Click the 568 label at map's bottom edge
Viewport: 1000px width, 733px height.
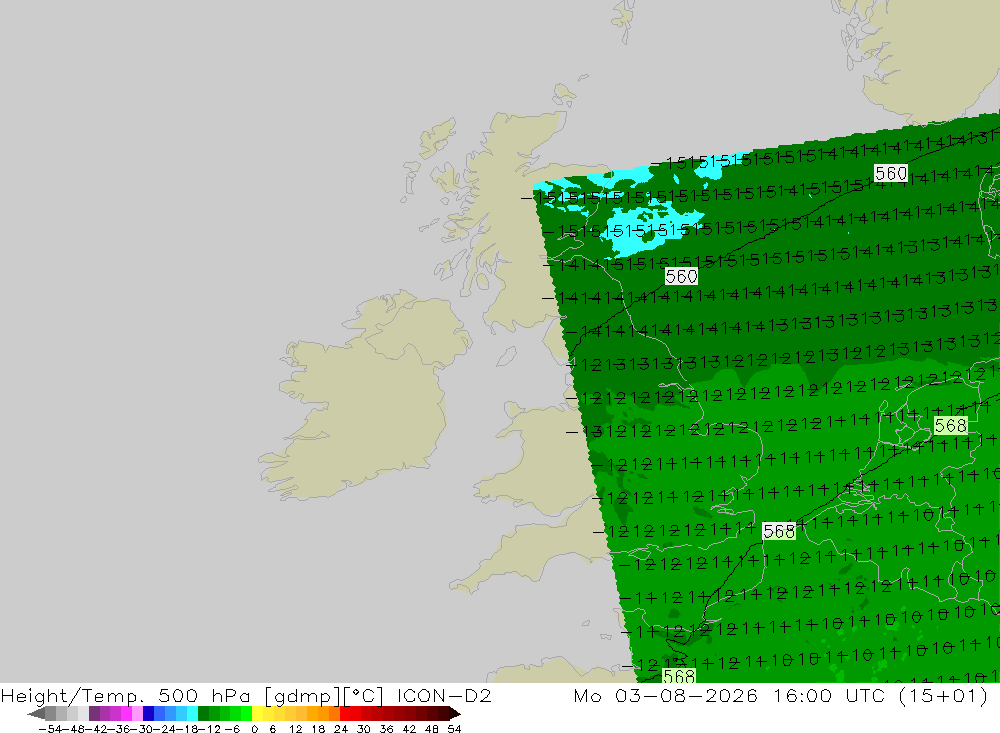coord(679,676)
